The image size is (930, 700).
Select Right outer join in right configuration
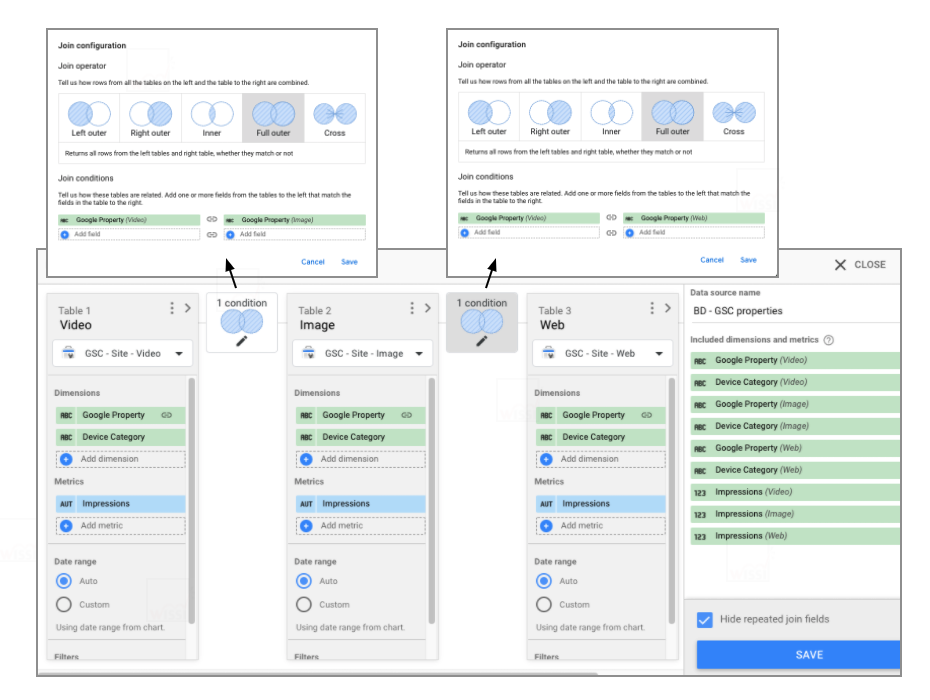[x=550, y=117]
